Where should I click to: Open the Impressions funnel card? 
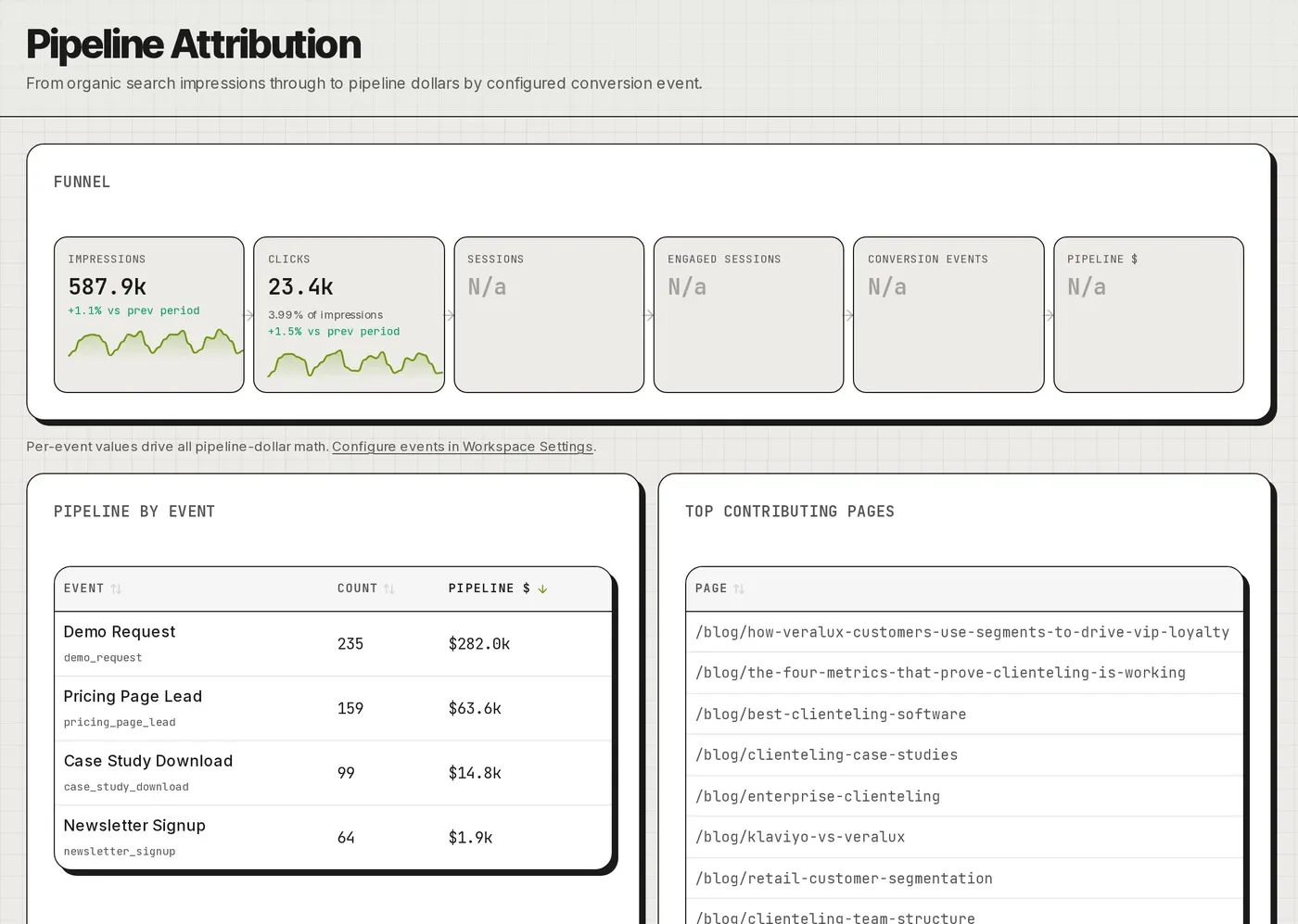click(149, 314)
